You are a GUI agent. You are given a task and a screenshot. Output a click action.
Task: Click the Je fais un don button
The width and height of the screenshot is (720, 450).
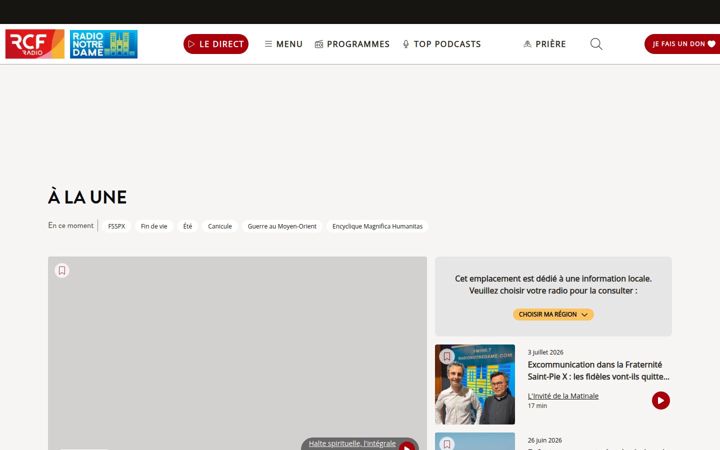(682, 44)
